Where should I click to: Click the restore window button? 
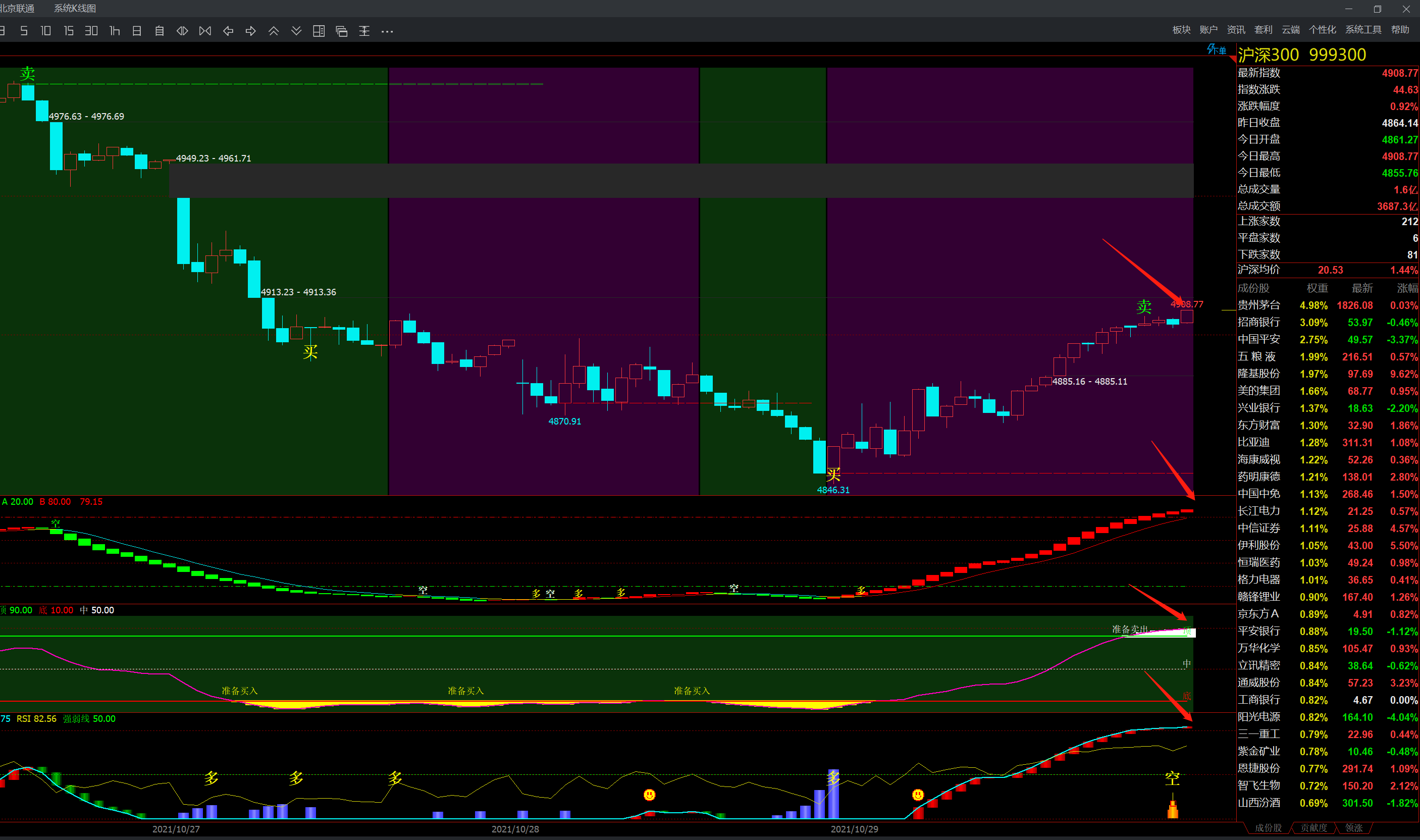pos(1378,9)
